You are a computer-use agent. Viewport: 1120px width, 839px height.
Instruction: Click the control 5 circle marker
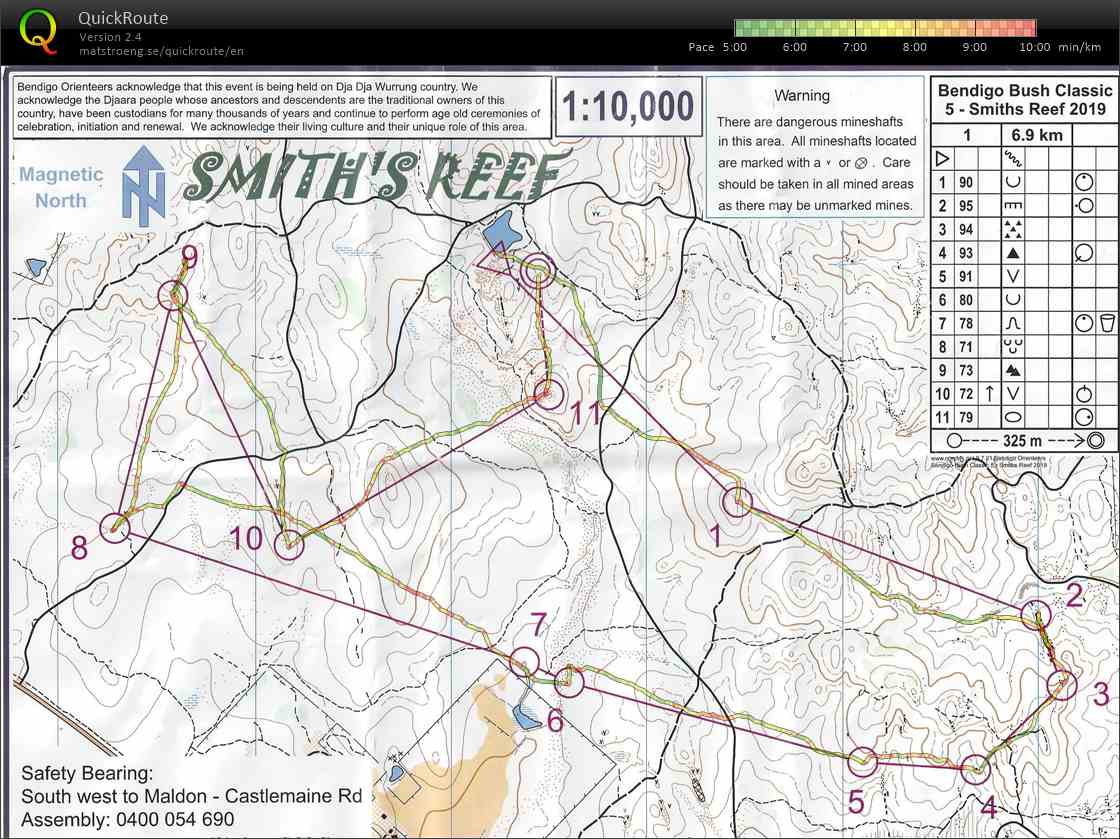[x=862, y=762]
